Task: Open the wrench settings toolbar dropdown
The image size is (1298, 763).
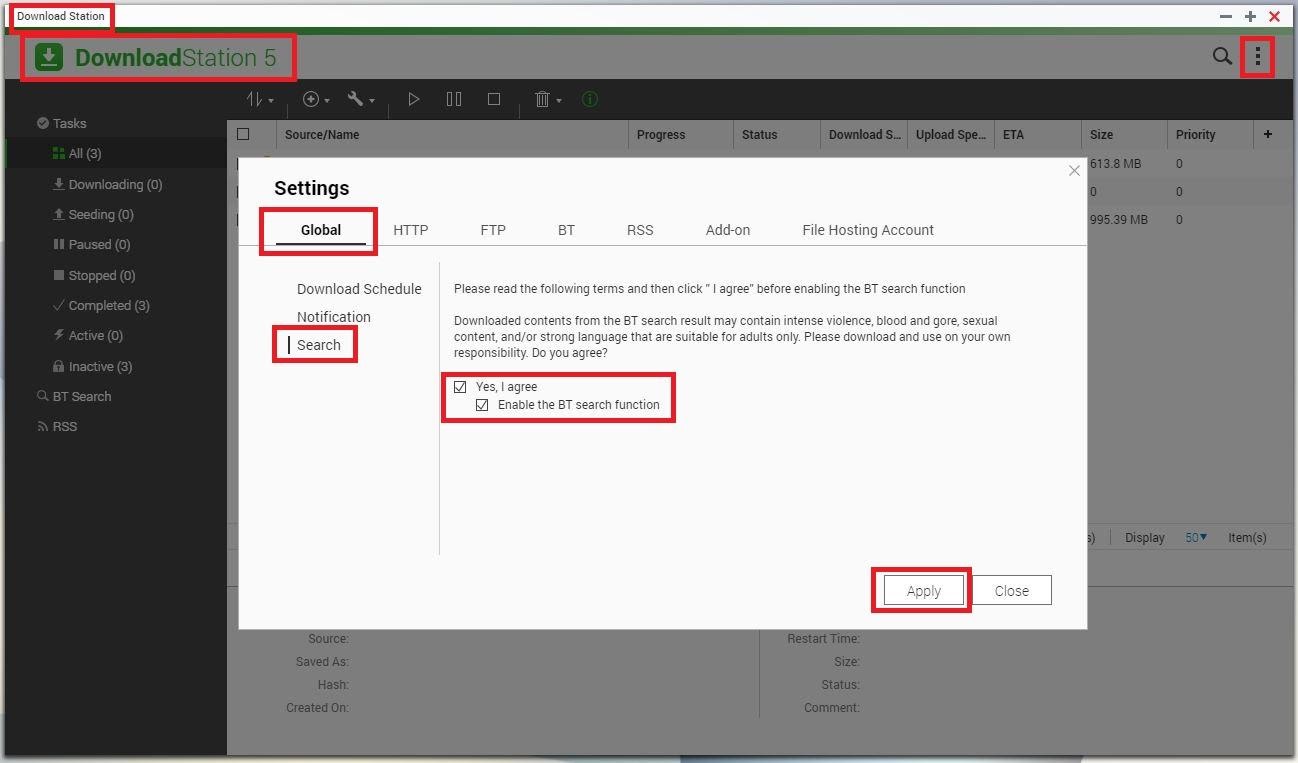Action: pyautogui.click(x=361, y=99)
